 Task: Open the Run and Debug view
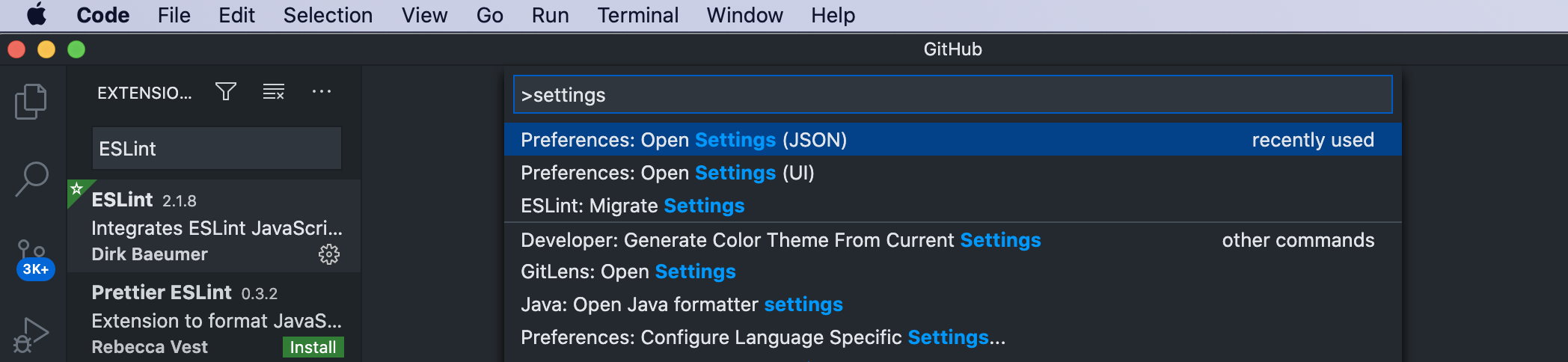tap(31, 336)
